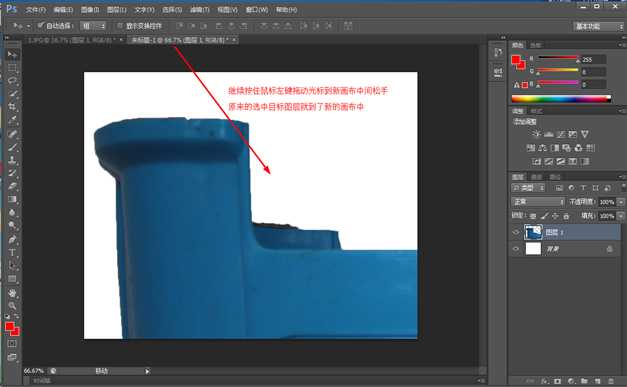
Task: Hide layer 图层 1 using eye icon
Action: [x=516, y=232]
